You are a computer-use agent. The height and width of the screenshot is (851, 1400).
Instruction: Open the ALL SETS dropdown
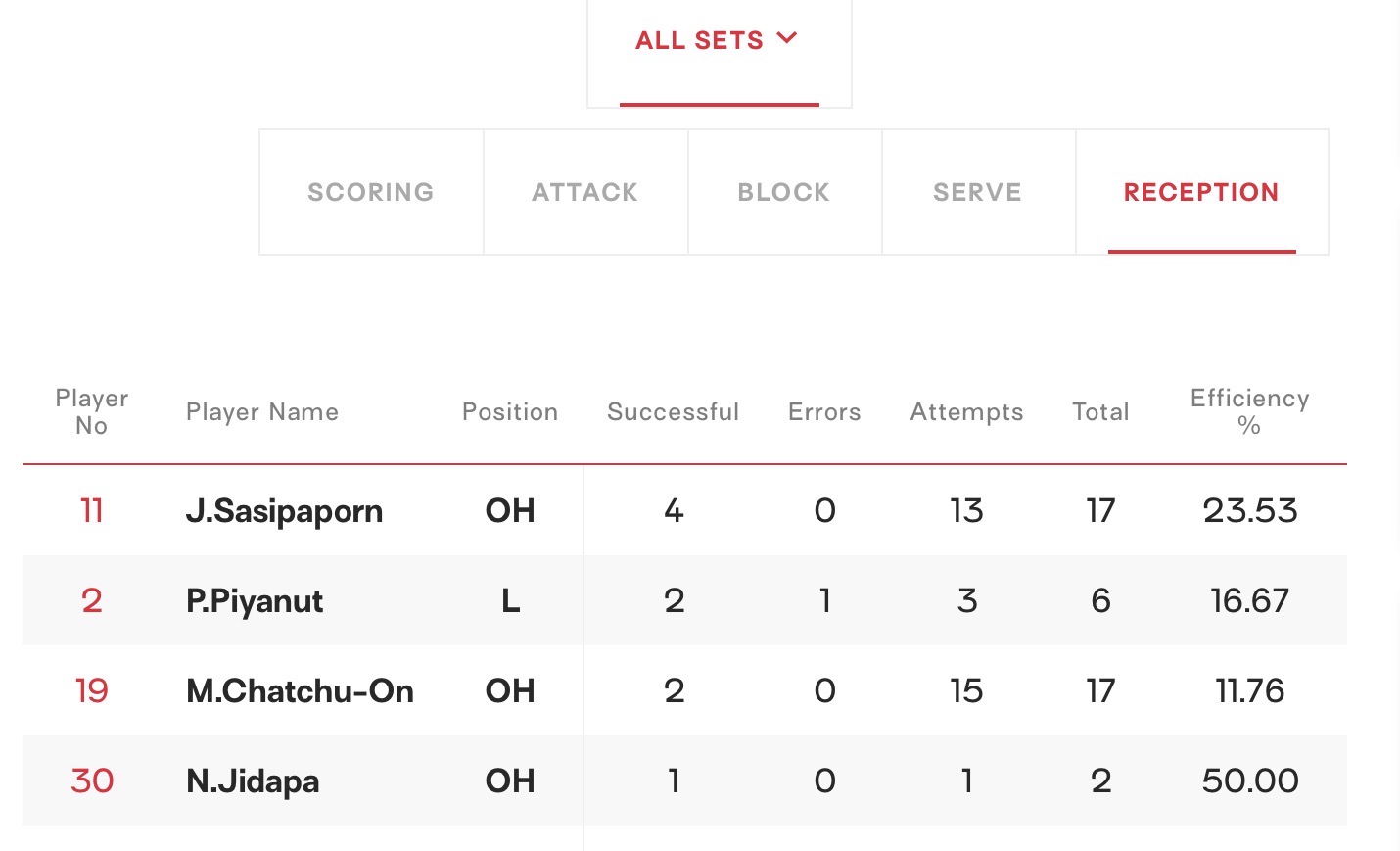(719, 41)
